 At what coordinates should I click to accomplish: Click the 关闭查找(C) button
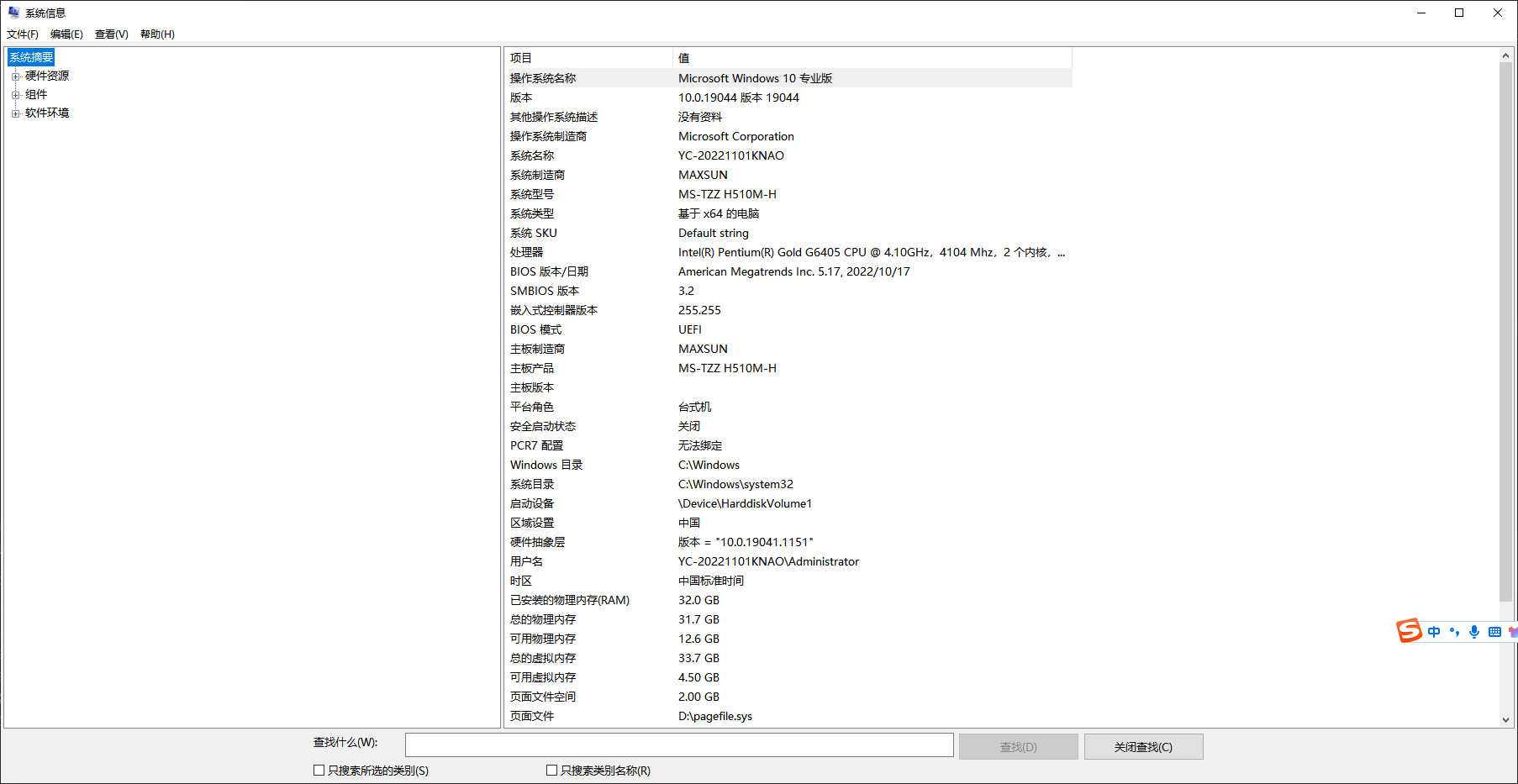(1143, 747)
